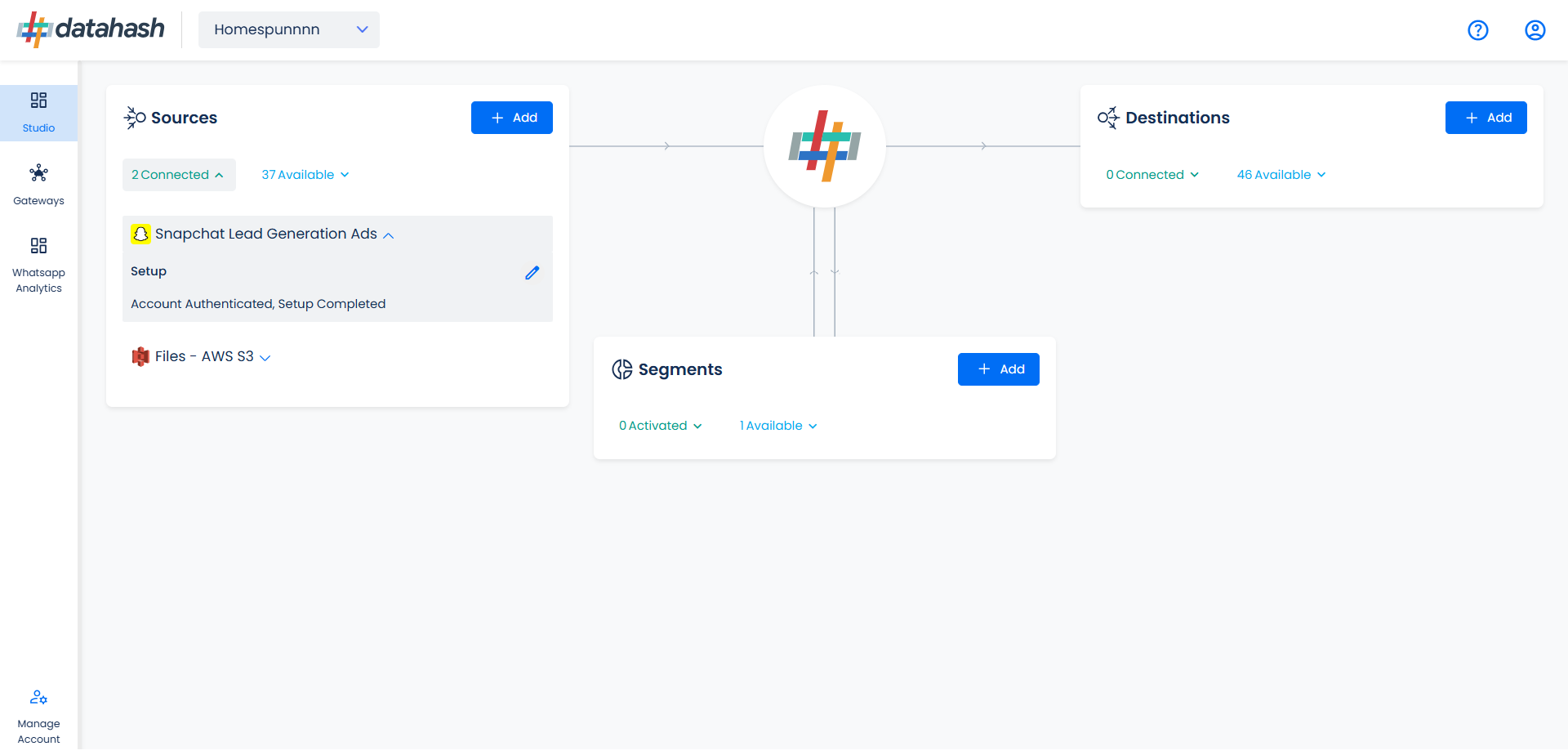
Task: Open Manage Account in the sidebar
Action: tap(38, 717)
